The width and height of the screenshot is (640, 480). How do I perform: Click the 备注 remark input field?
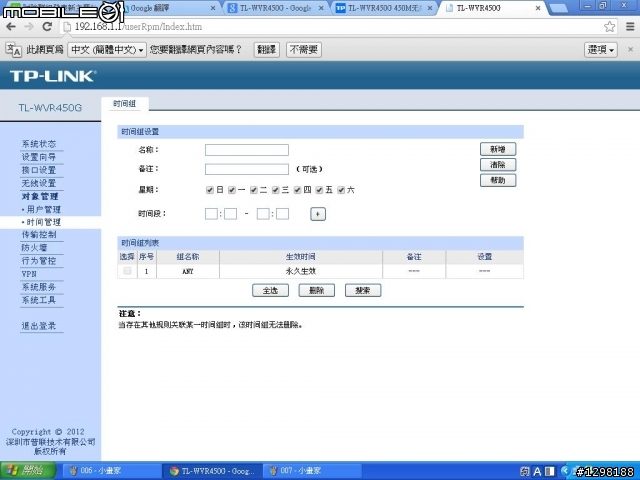point(247,169)
